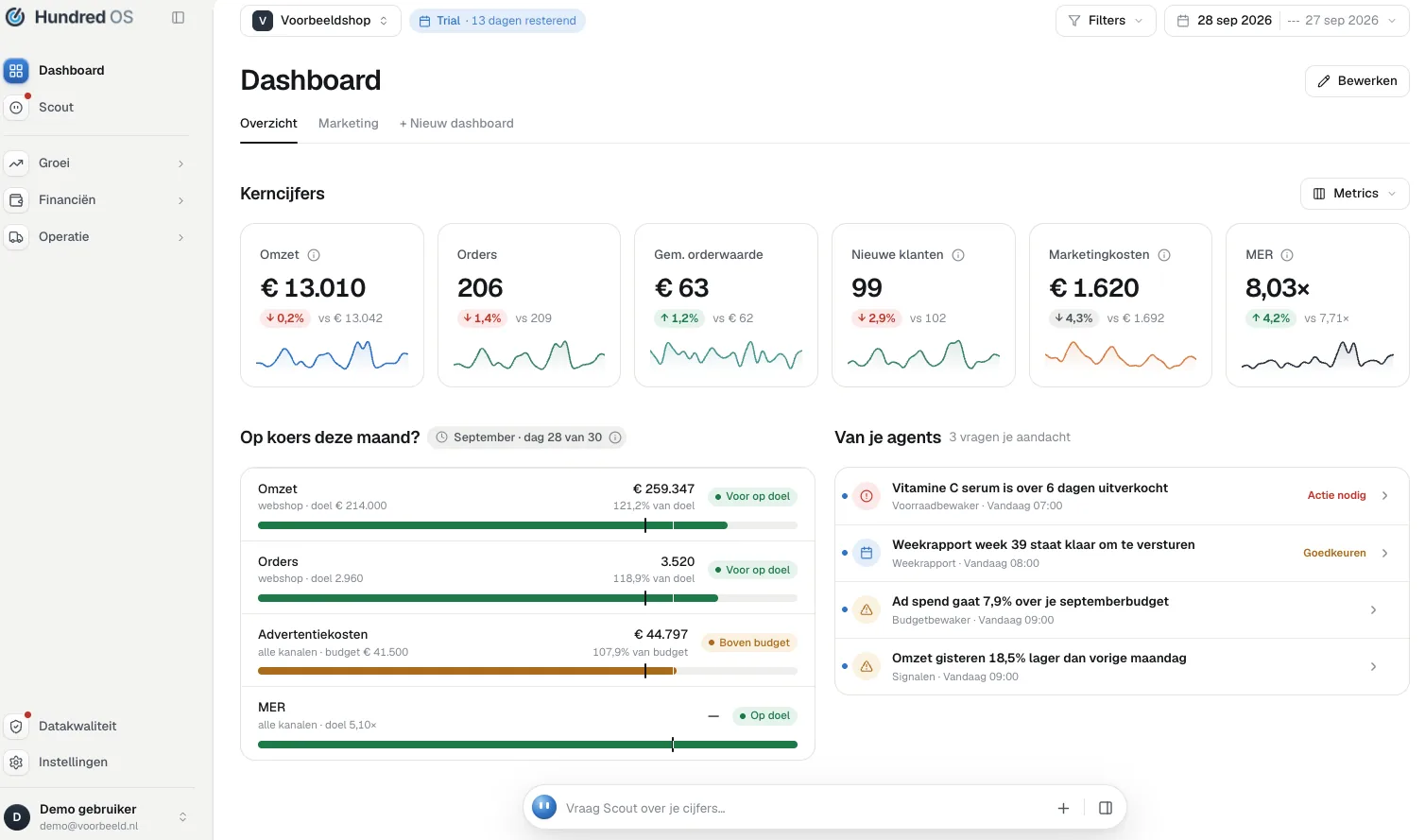1425x840 pixels.
Task: Click the info icon next to Marketingkosten
Action: click(x=1164, y=255)
